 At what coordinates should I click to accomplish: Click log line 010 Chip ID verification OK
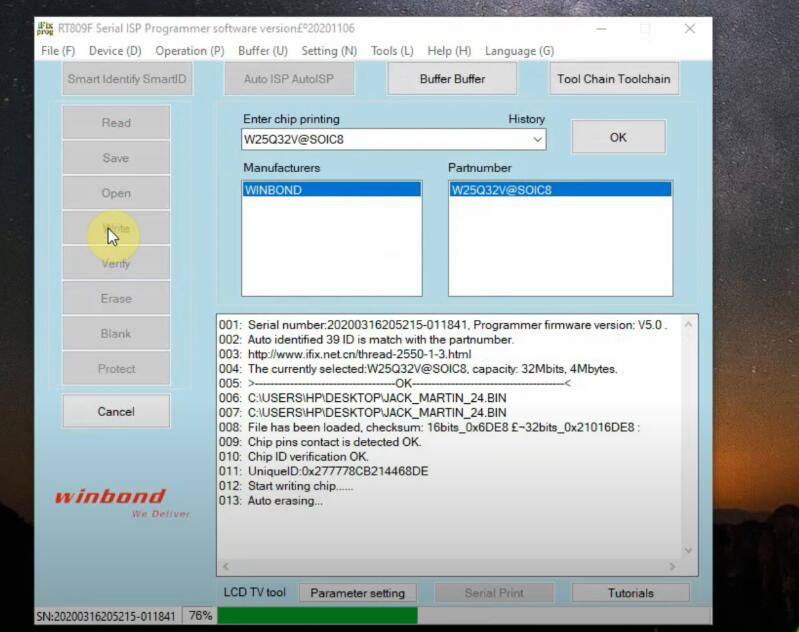(294, 457)
